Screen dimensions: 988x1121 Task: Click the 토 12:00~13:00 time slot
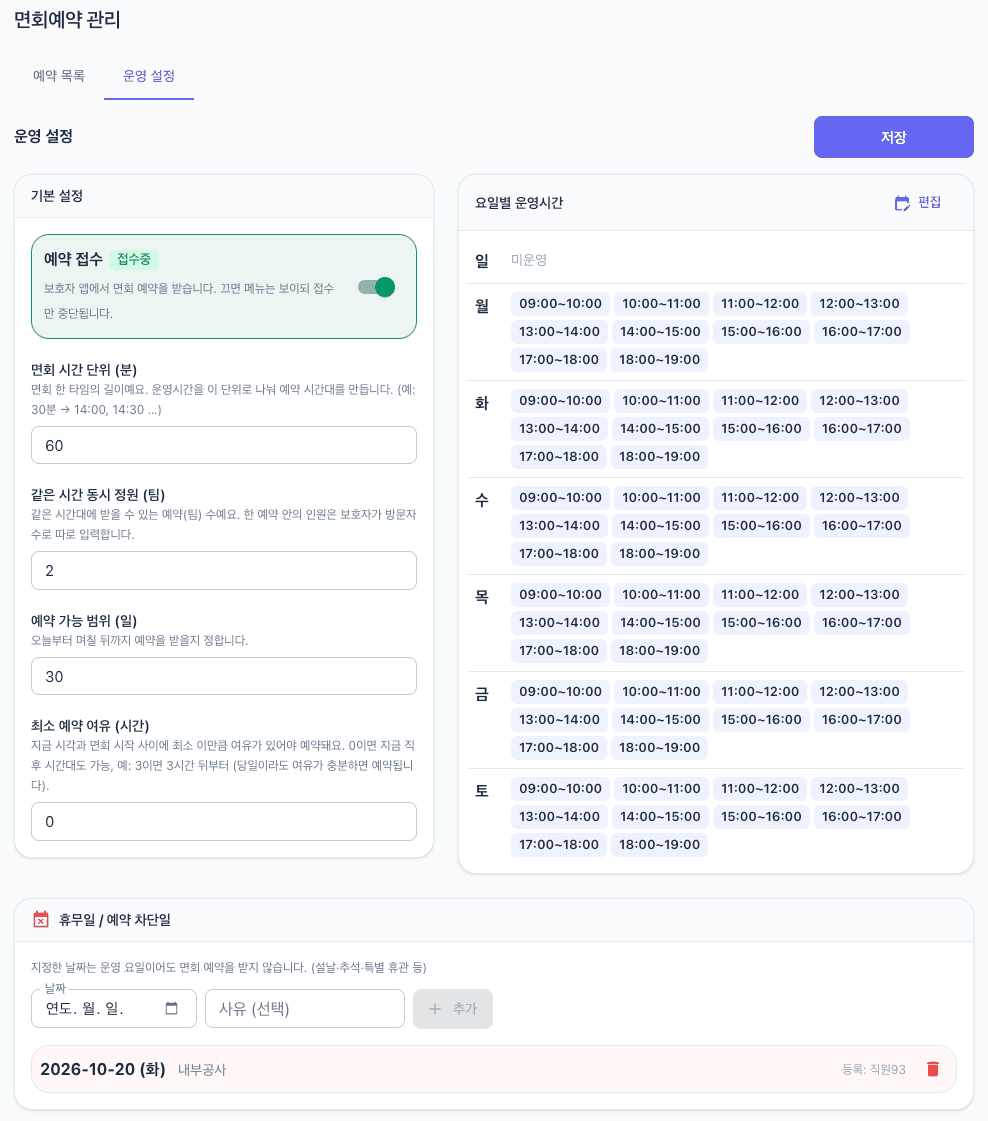859,789
